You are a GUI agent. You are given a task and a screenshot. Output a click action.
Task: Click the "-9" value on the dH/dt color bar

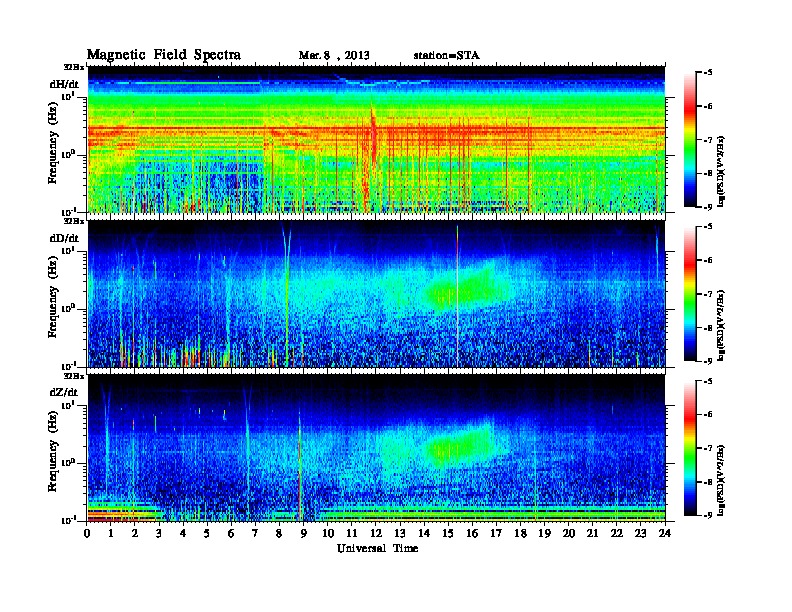pos(708,207)
